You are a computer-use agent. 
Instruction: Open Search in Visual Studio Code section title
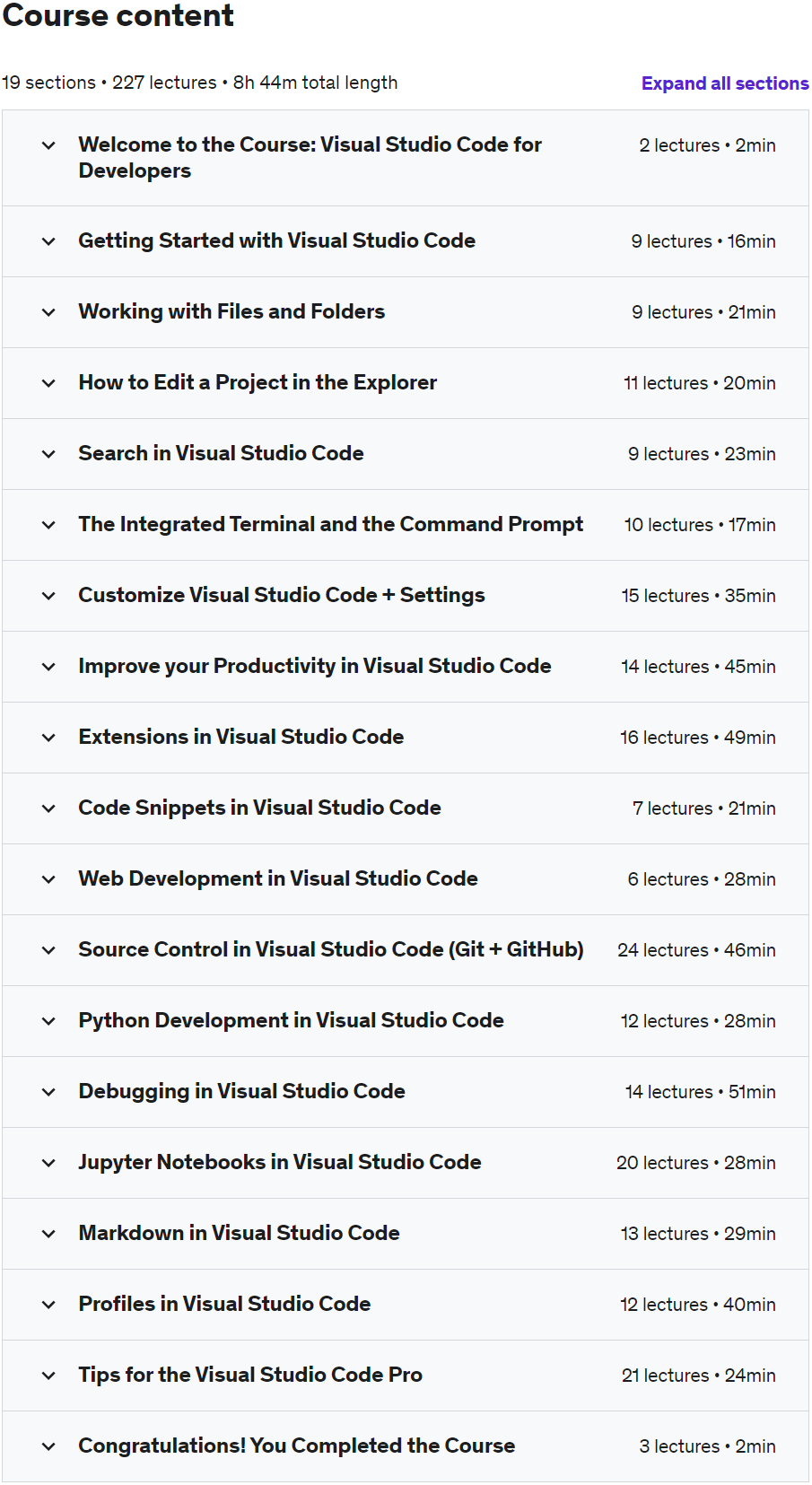pyautogui.click(x=222, y=453)
